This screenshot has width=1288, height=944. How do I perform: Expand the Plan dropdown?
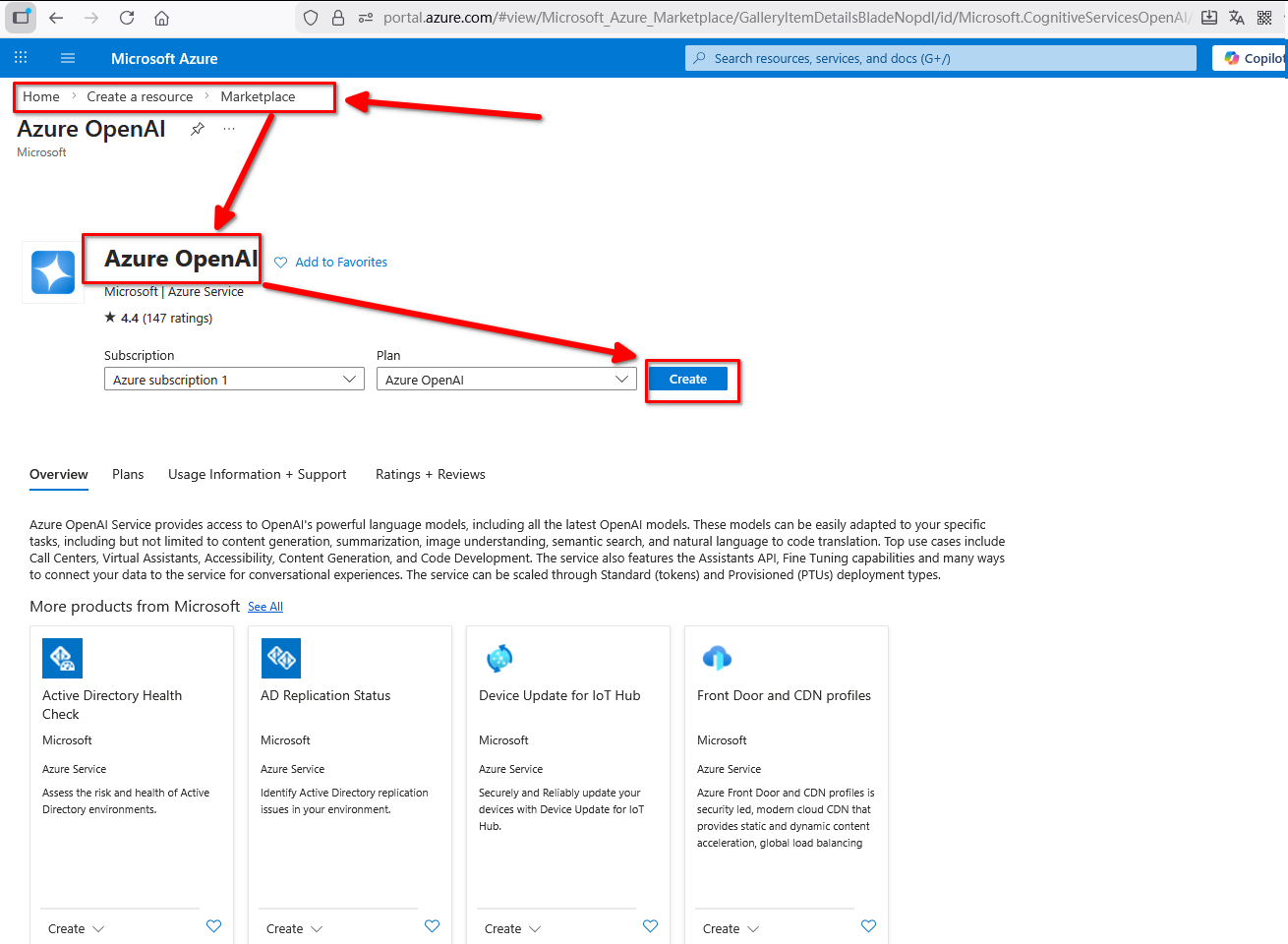click(x=506, y=380)
